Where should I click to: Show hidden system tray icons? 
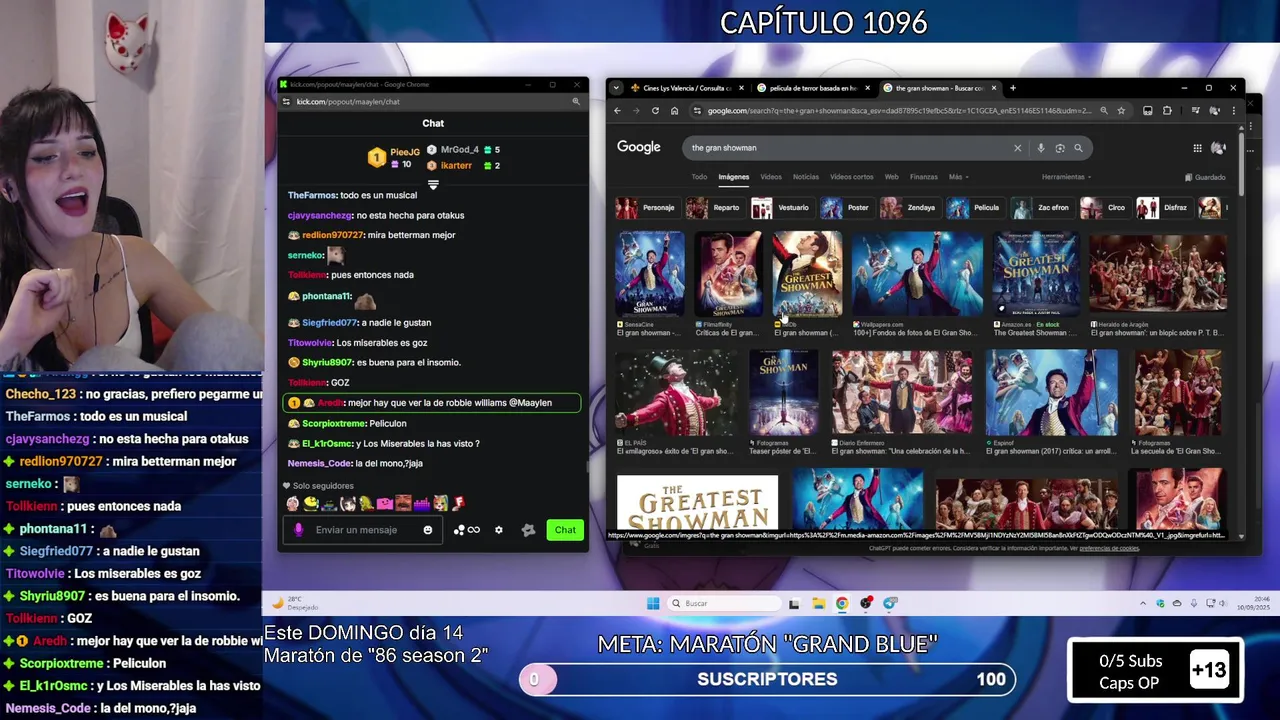click(x=1143, y=603)
